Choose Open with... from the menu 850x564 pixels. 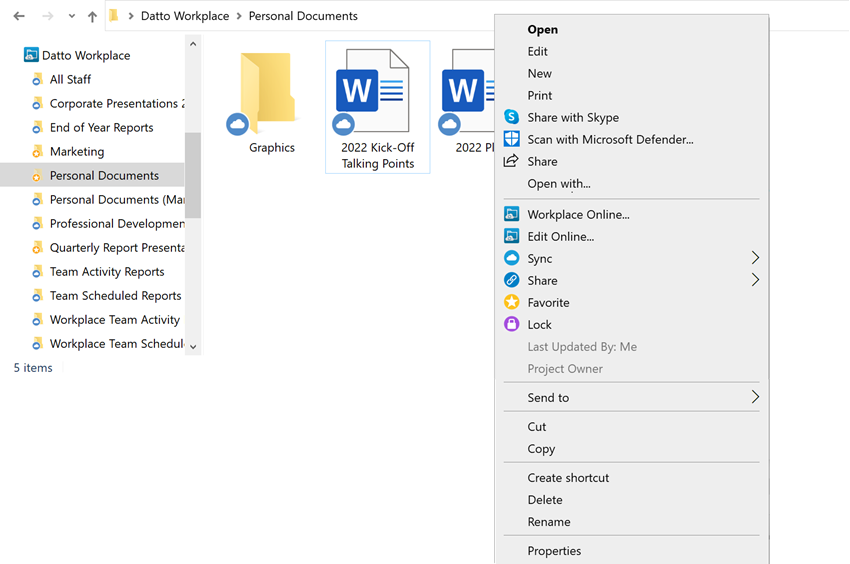pos(559,183)
